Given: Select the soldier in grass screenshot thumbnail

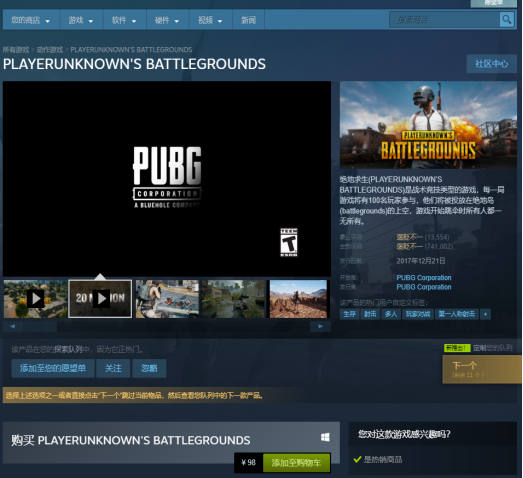Looking at the screenshot, I should coord(233,299).
